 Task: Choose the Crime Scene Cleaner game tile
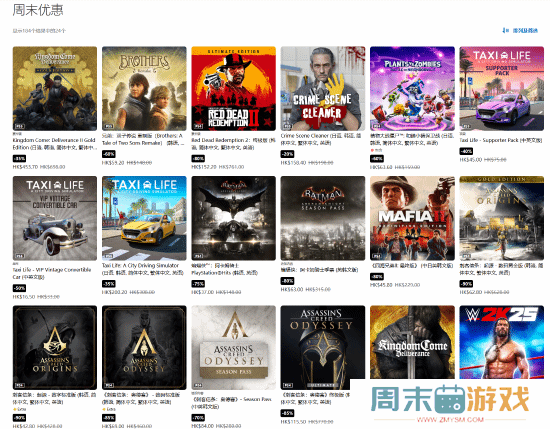point(323,88)
